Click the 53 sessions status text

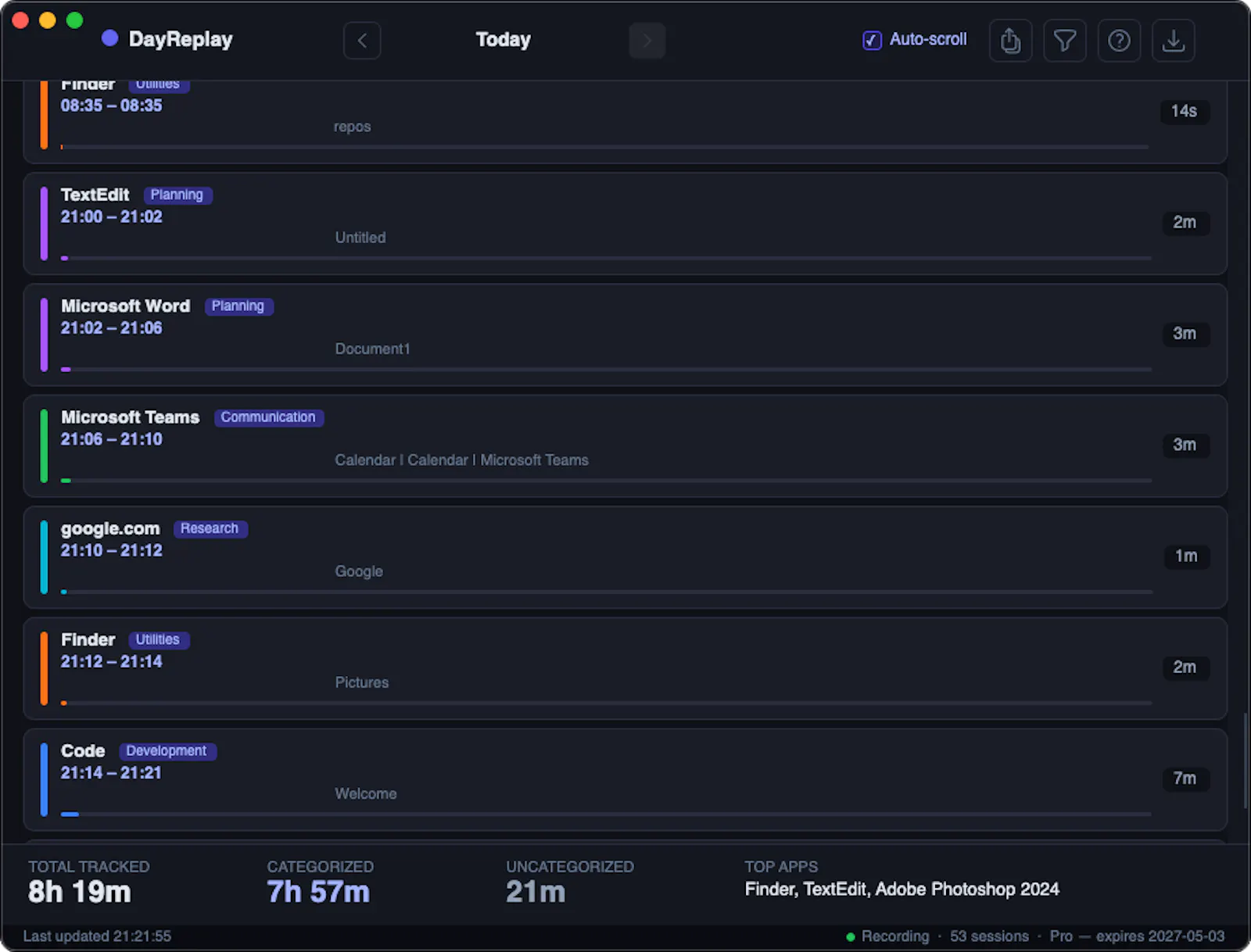[x=989, y=936]
